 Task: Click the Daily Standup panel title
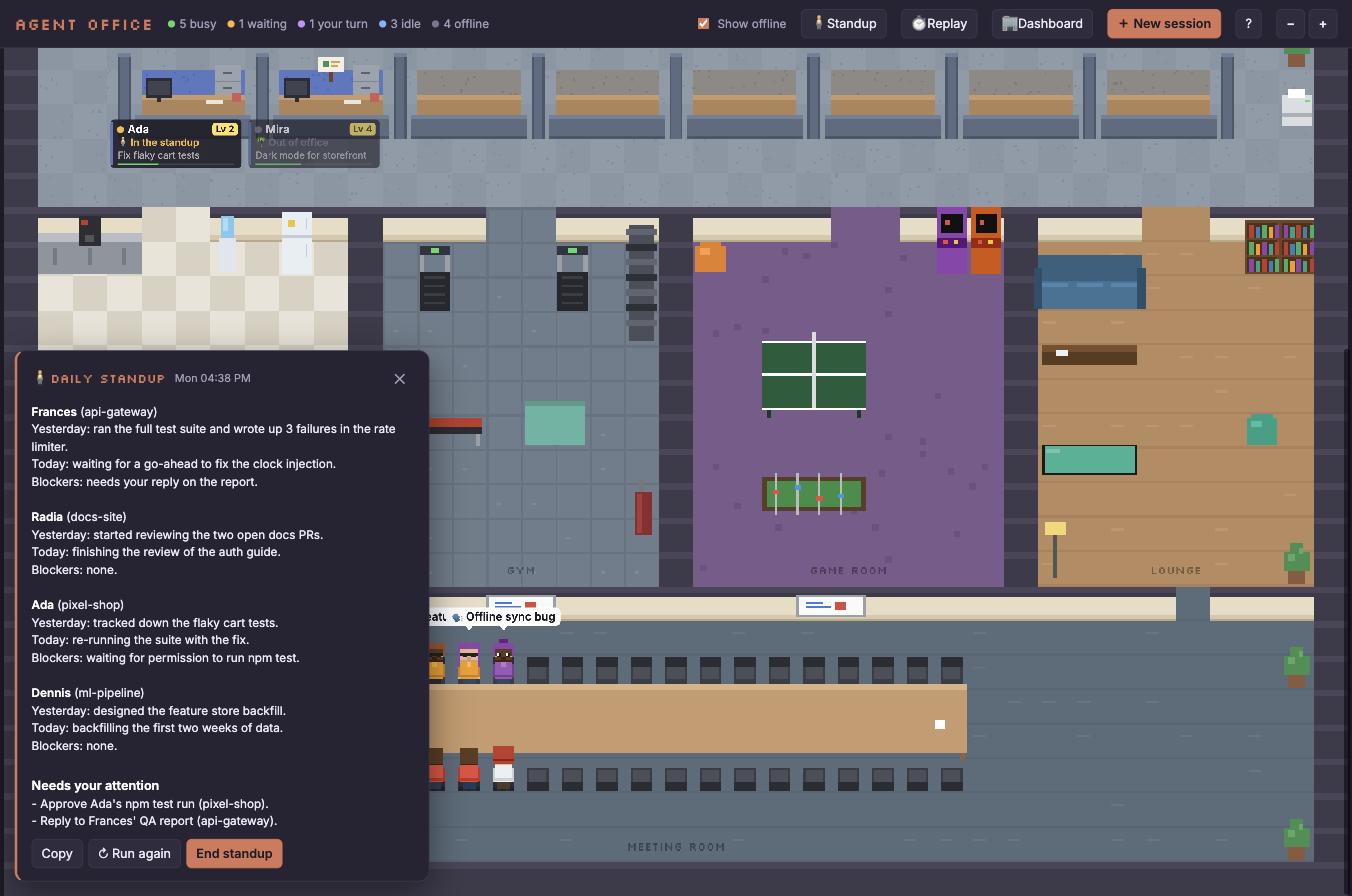(107, 379)
